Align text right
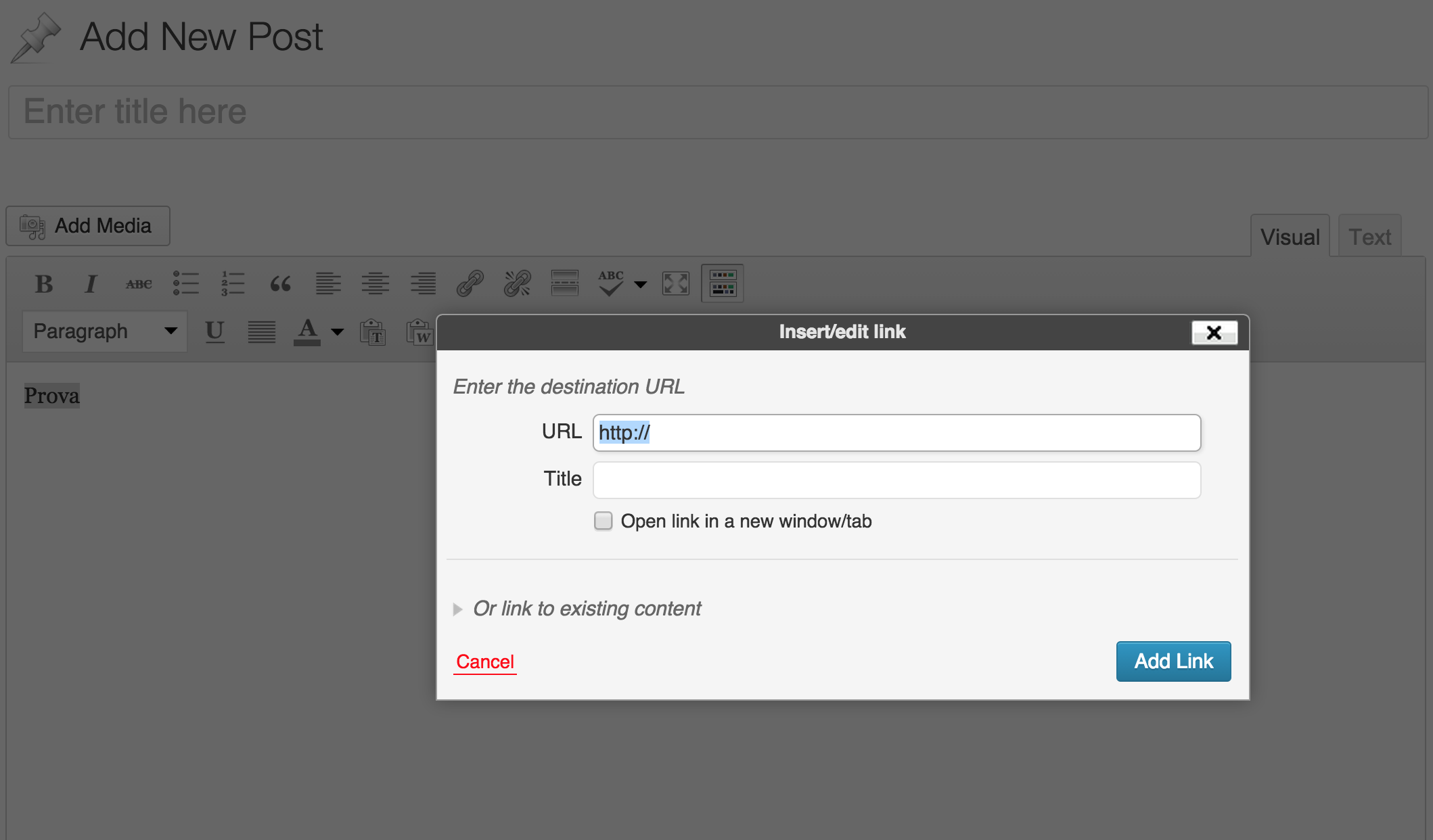Image resolution: width=1433 pixels, height=840 pixels. 423,283
